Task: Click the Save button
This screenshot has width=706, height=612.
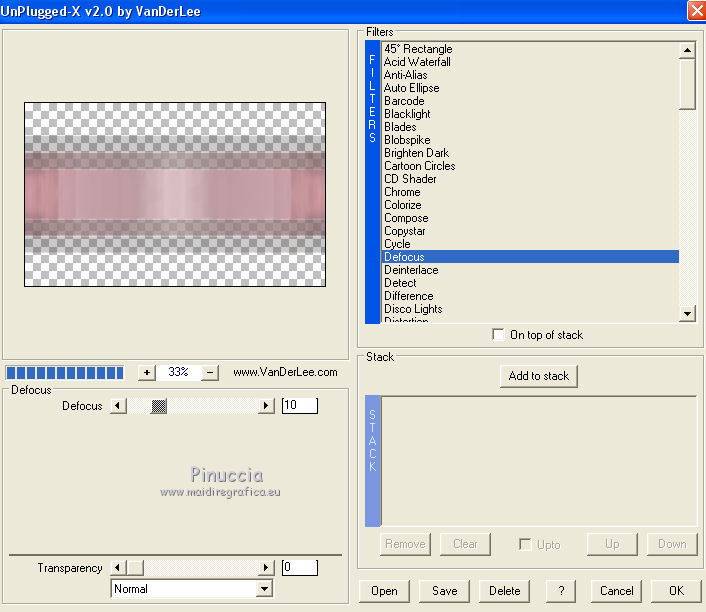Action: click(x=444, y=591)
